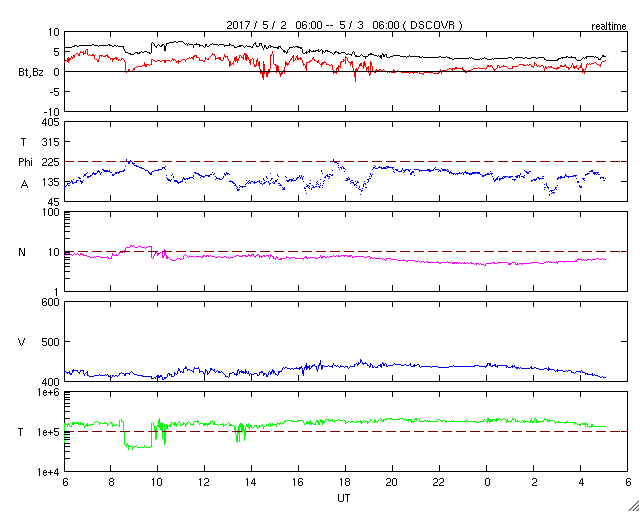
Task: Click the '100' tick on N panel
Action: click(x=51, y=212)
